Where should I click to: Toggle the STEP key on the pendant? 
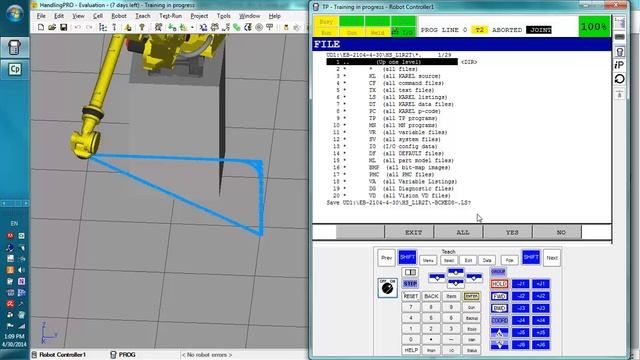click(x=410, y=283)
